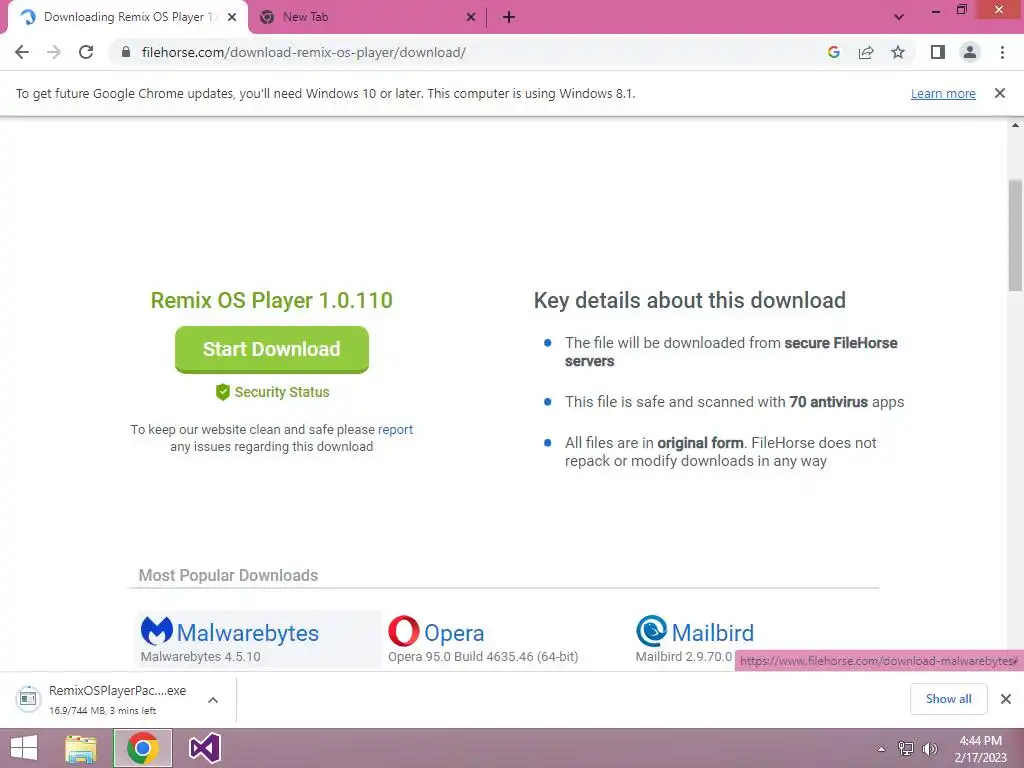Click the Malwarebytes logo icon
Screen dimensions: 1024x768
(157, 631)
